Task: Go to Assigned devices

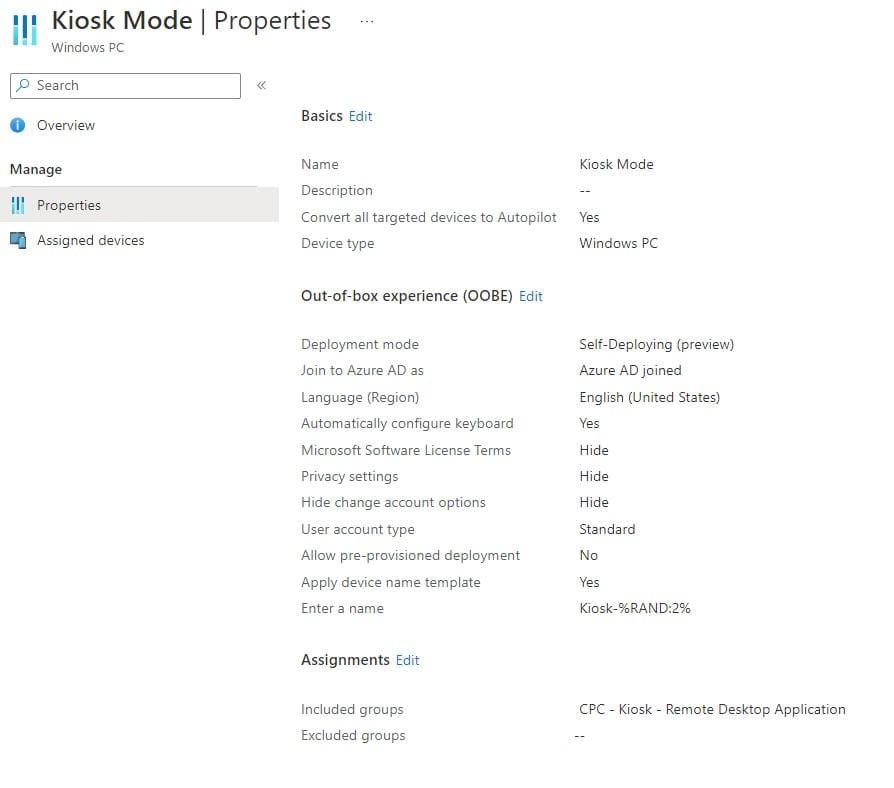Action: (x=90, y=240)
